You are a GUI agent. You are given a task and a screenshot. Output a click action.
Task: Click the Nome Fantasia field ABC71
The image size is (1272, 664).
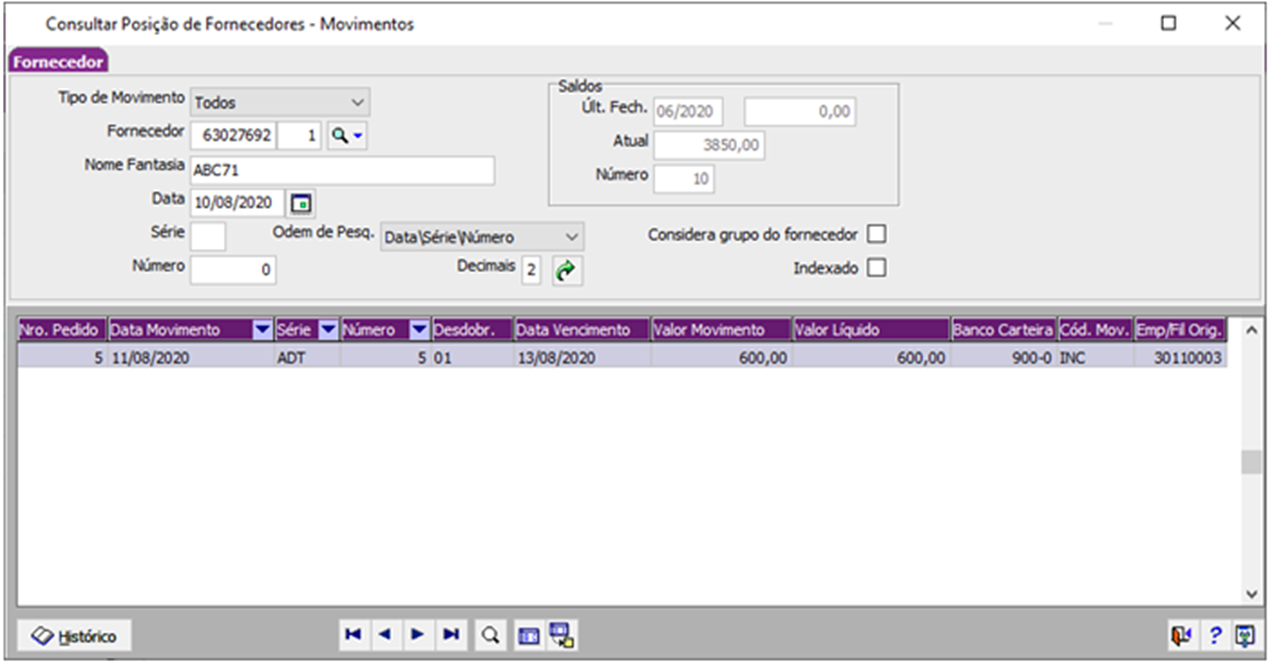tap(342, 170)
